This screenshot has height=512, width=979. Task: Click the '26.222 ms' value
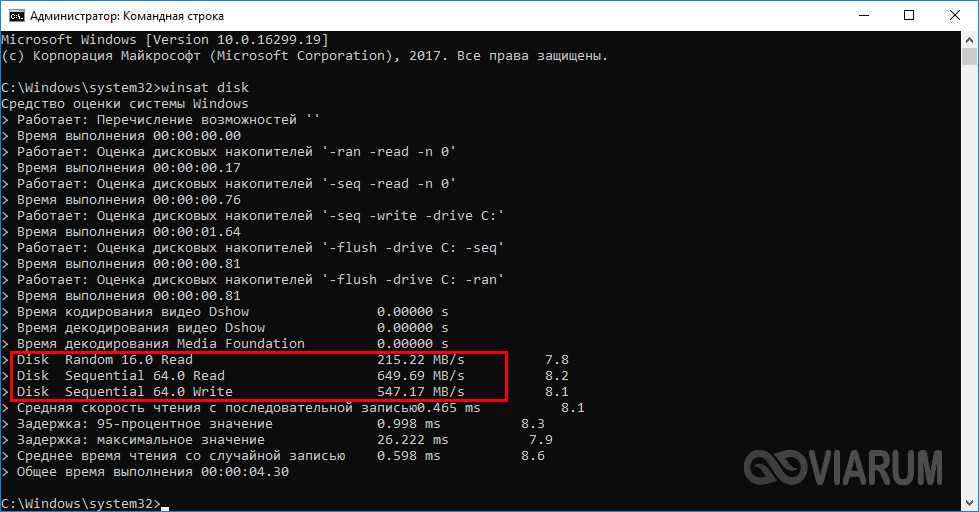point(413,440)
